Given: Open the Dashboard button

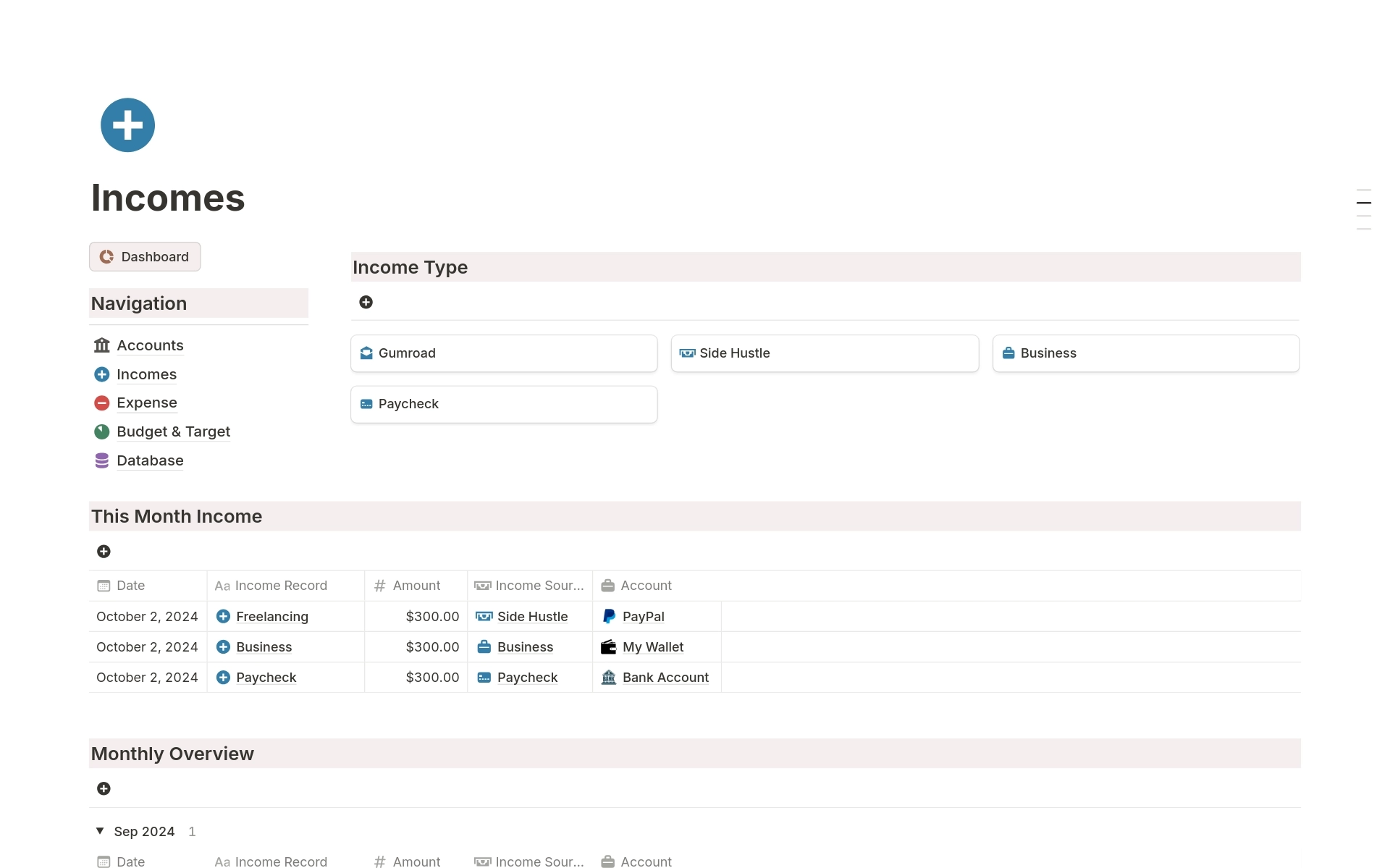Looking at the screenshot, I should 145,257.
